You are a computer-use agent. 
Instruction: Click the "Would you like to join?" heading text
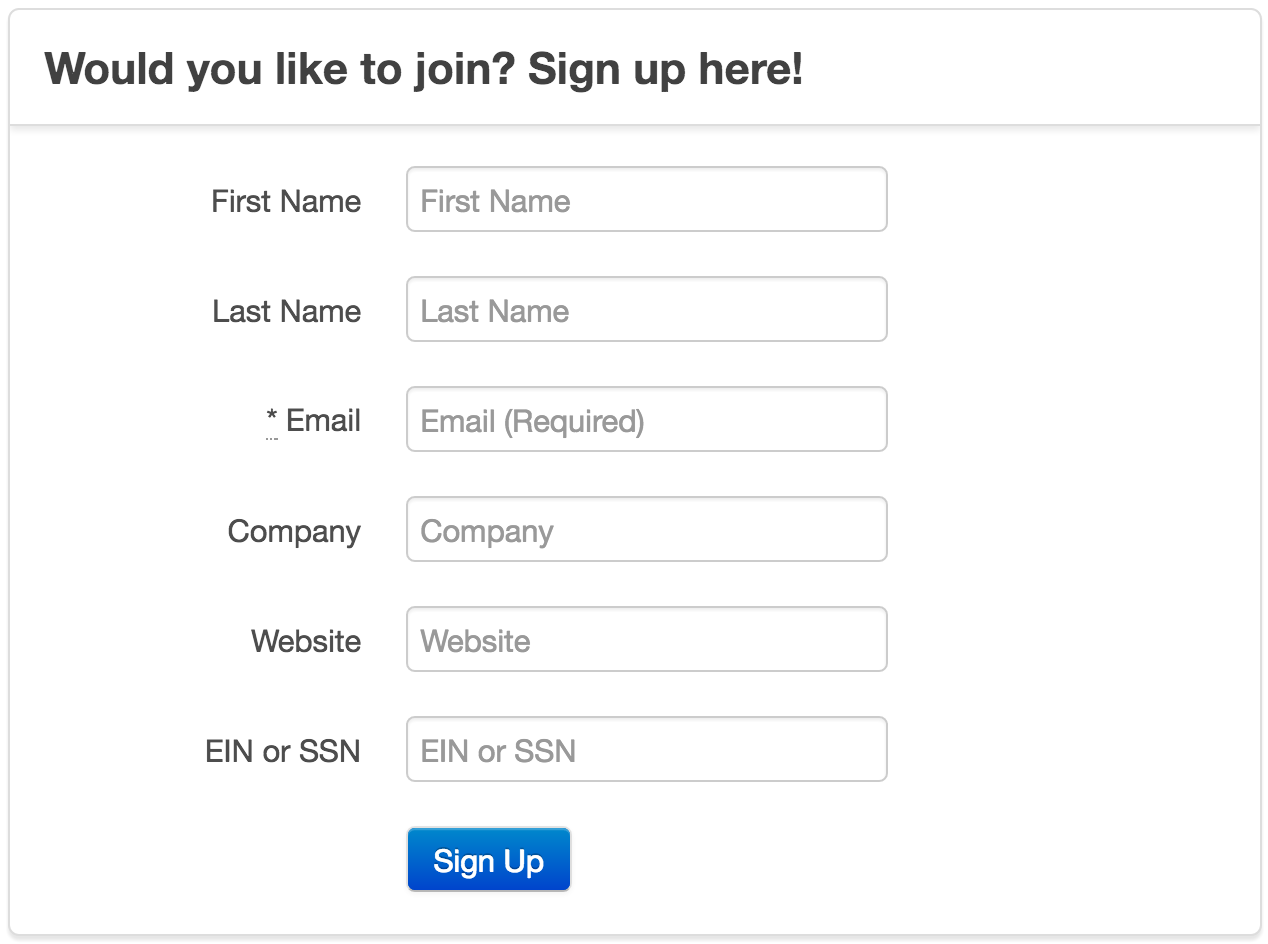tap(280, 70)
